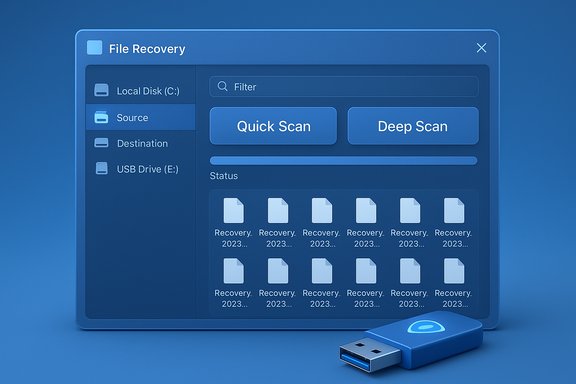The width and height of the screenshot is (576, 384).
Task: Click the scan progress bar
Action: pyautogui.click(x=343, y=161)
